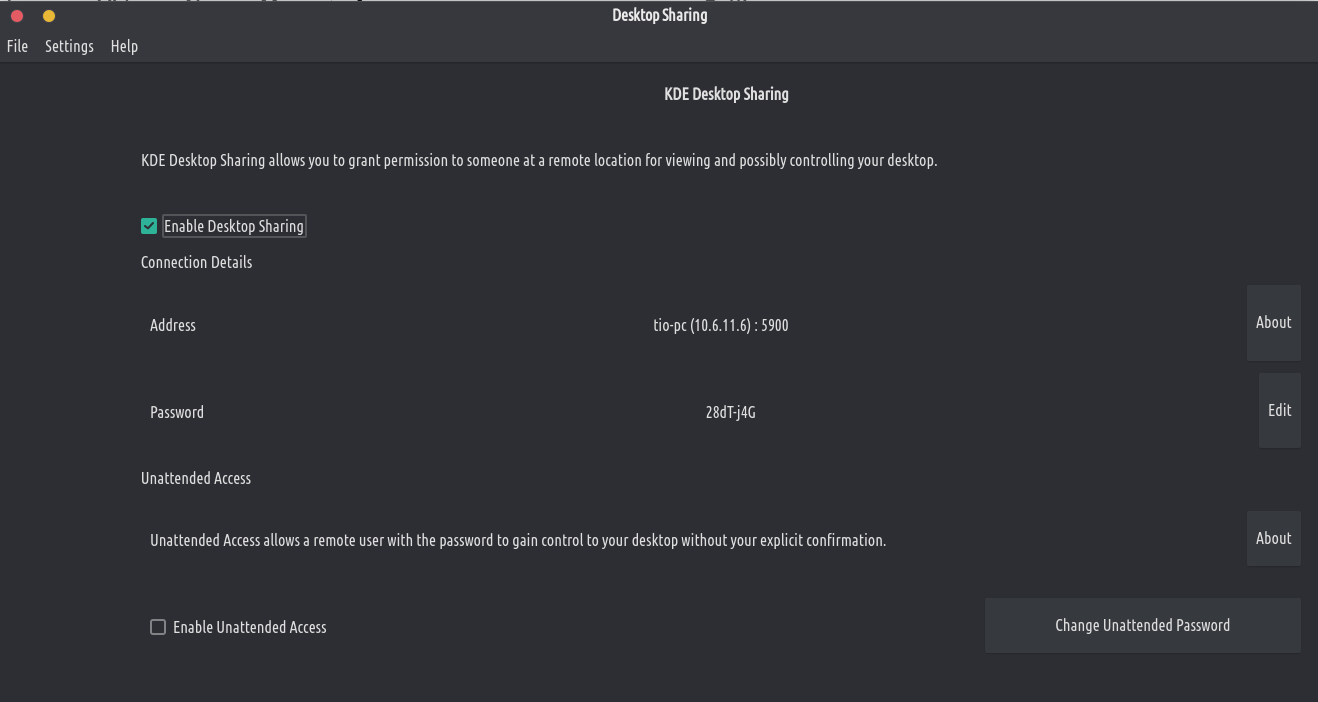The image size is (1318, 702).
Task: Click the tio-pc address value text
Action: (x=720, y=325)
